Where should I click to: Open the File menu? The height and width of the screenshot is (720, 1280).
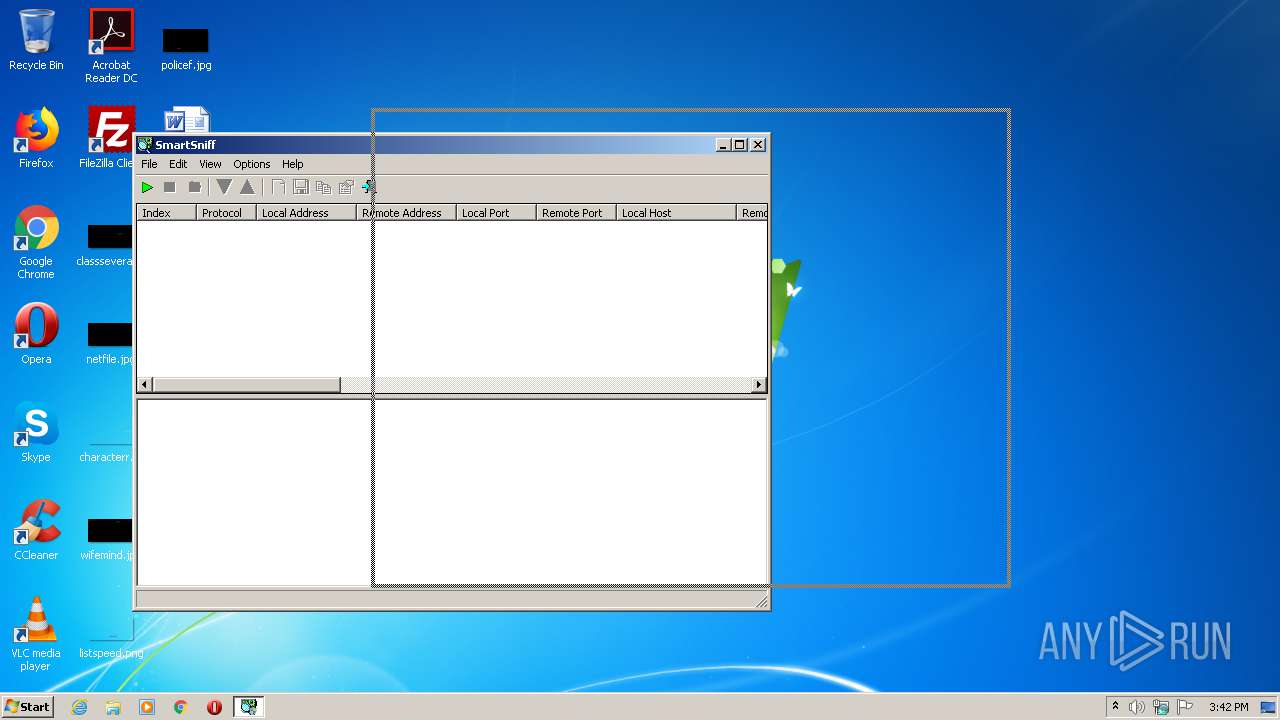pos(149,164)
